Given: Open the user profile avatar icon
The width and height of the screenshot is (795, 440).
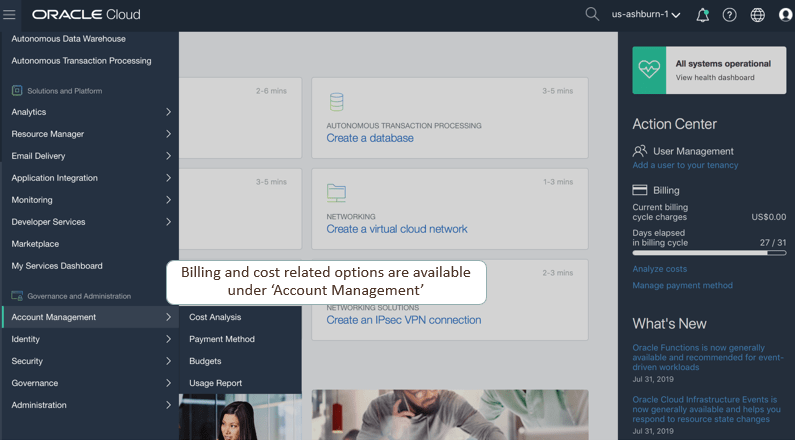Looking at the screenshot, I should [785, 15].
